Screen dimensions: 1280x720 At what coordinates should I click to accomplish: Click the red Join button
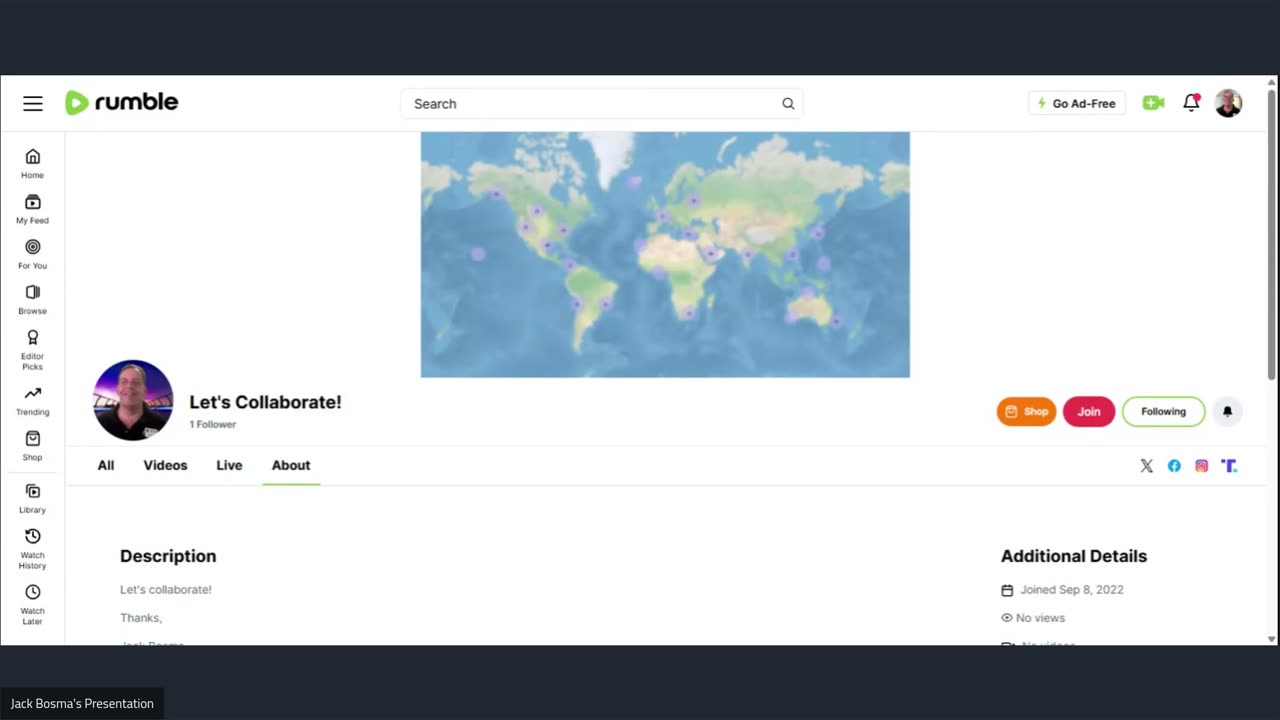1089,411
